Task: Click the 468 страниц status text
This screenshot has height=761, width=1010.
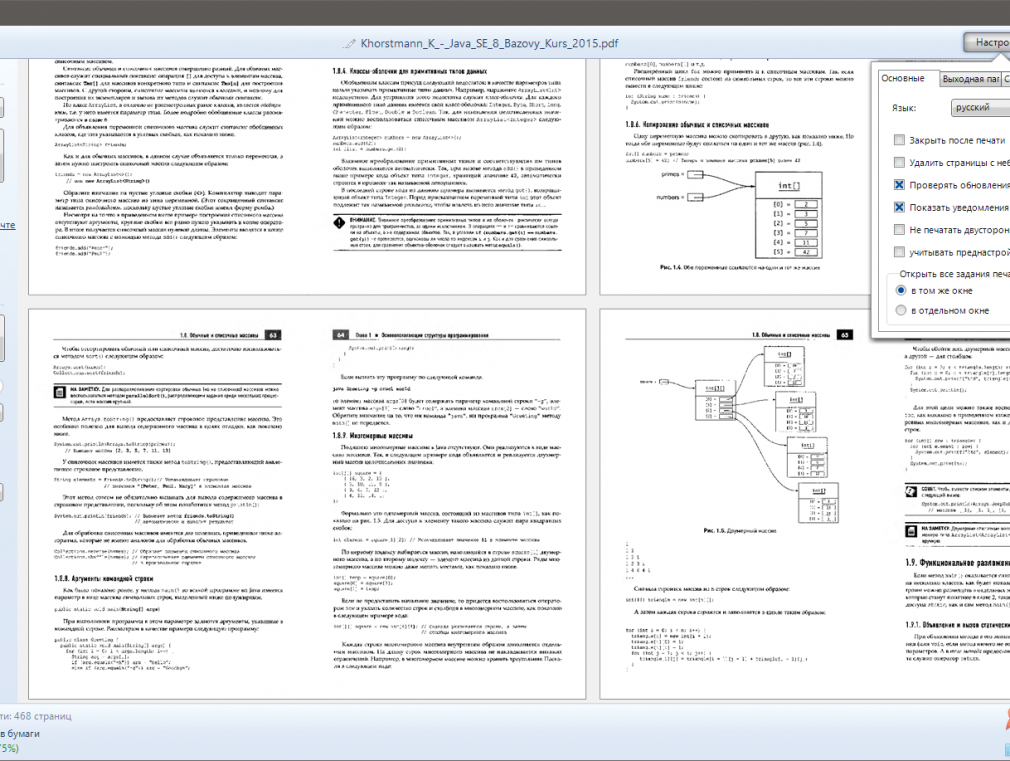Action: click(x=36, y=716)
